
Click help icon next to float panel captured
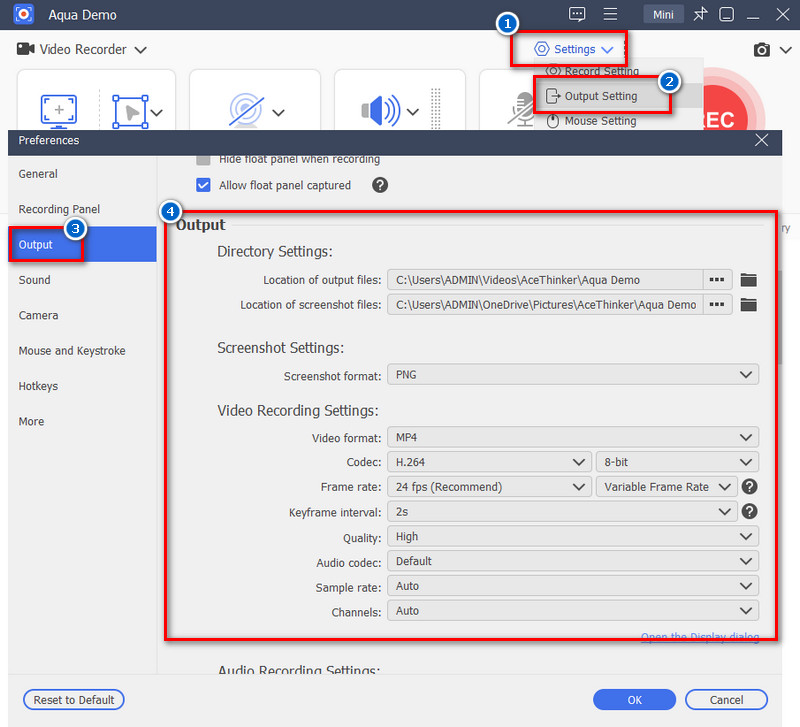point(380,185)
